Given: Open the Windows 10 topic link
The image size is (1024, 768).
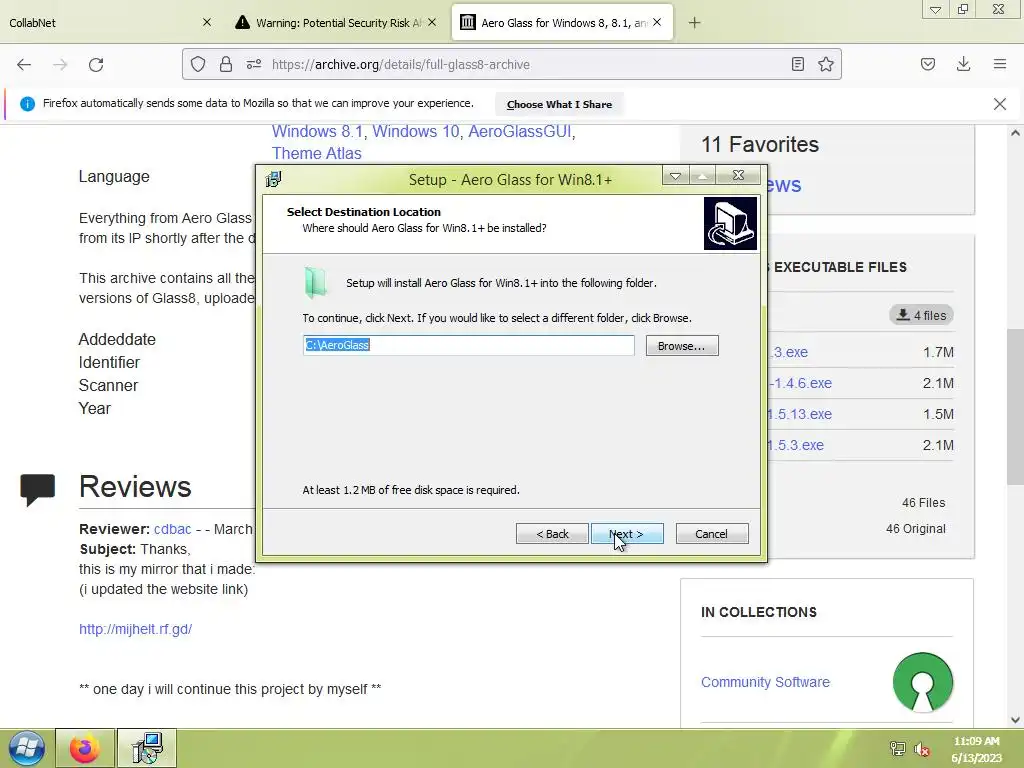Looking at the screenshot, I should [416, 131].
